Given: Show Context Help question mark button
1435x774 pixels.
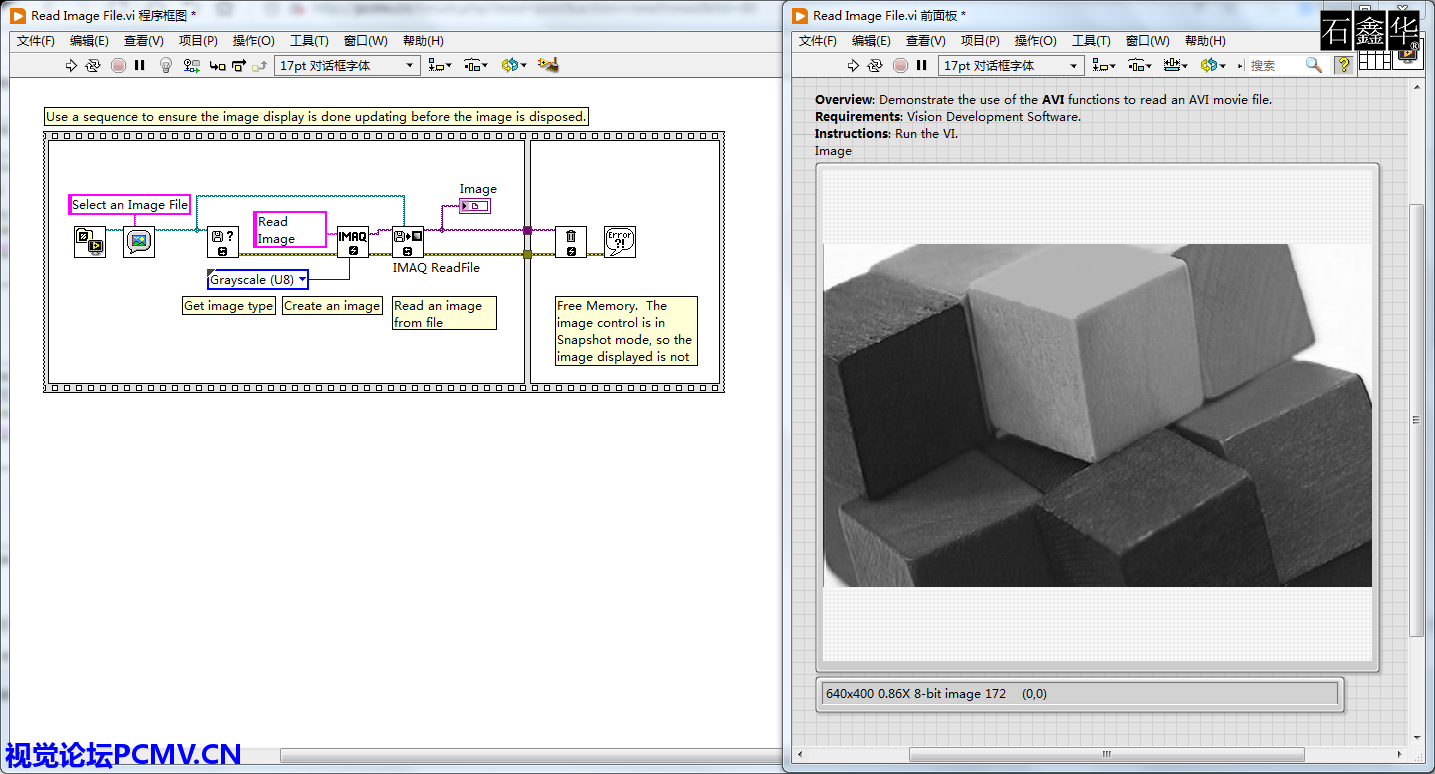Looking at the screenshot, I should [x=1344, y=65].
